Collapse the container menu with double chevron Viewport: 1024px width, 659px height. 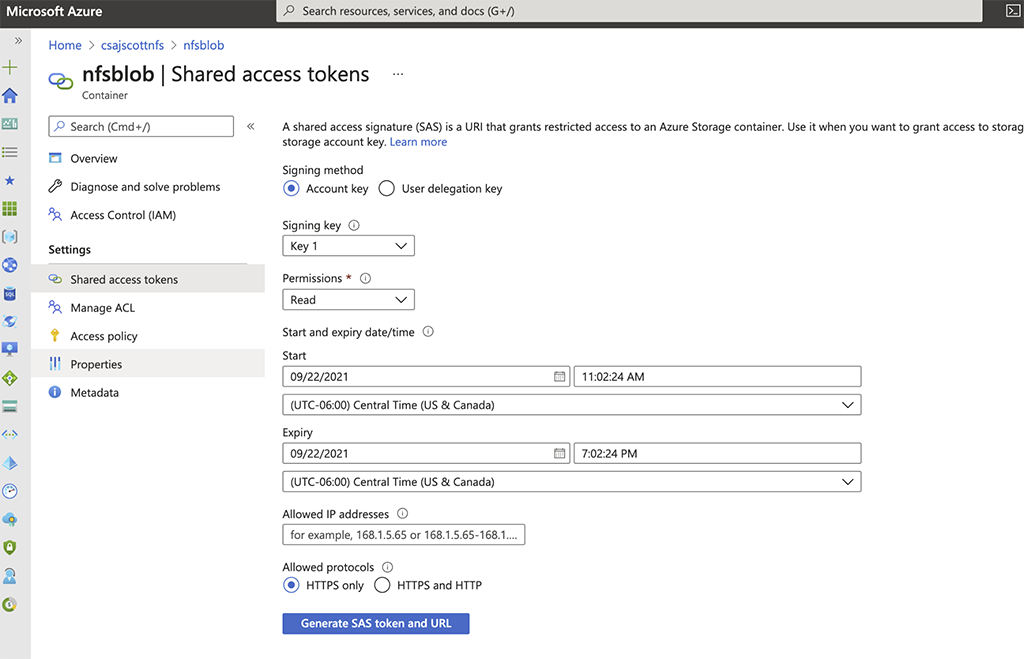[250, 126]
